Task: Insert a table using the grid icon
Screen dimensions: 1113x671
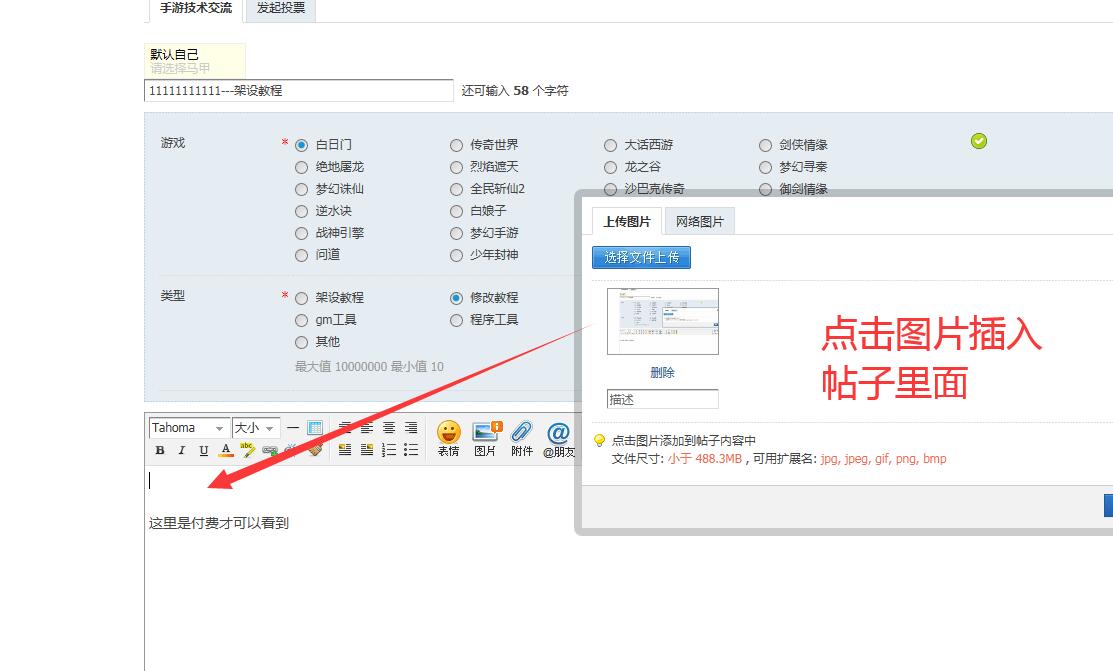Action: (315, 428)
